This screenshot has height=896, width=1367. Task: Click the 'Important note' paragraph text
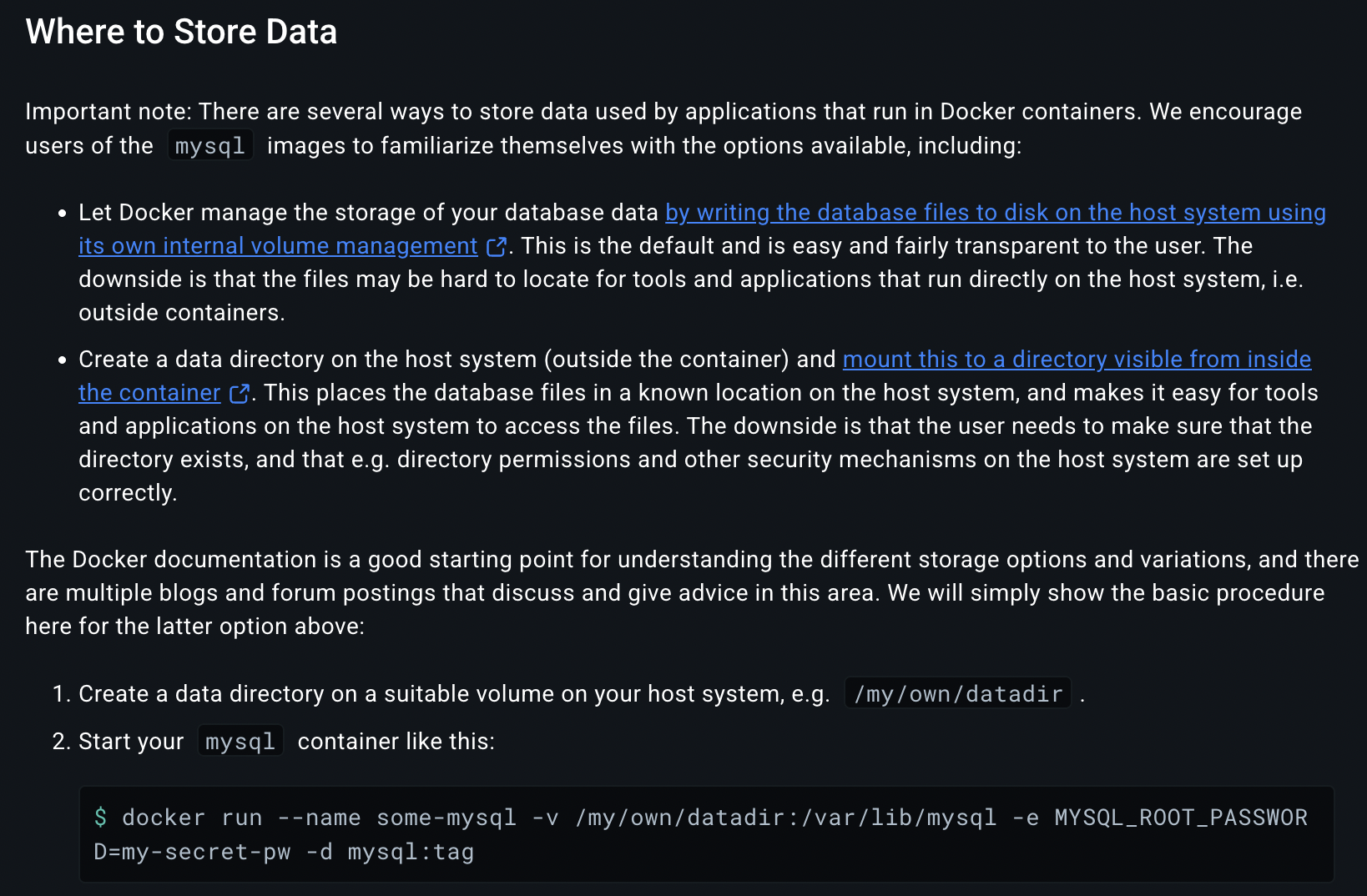pos(663,128)
